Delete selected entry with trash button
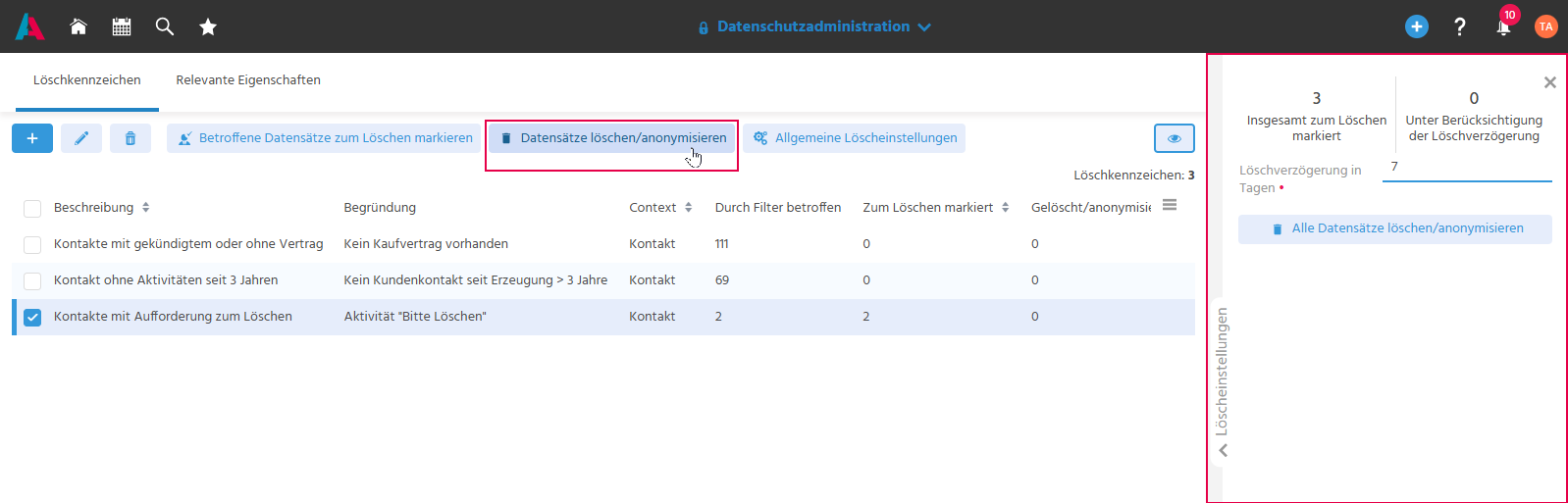This screenshot has height=503, width=1568. coord(131,138)
